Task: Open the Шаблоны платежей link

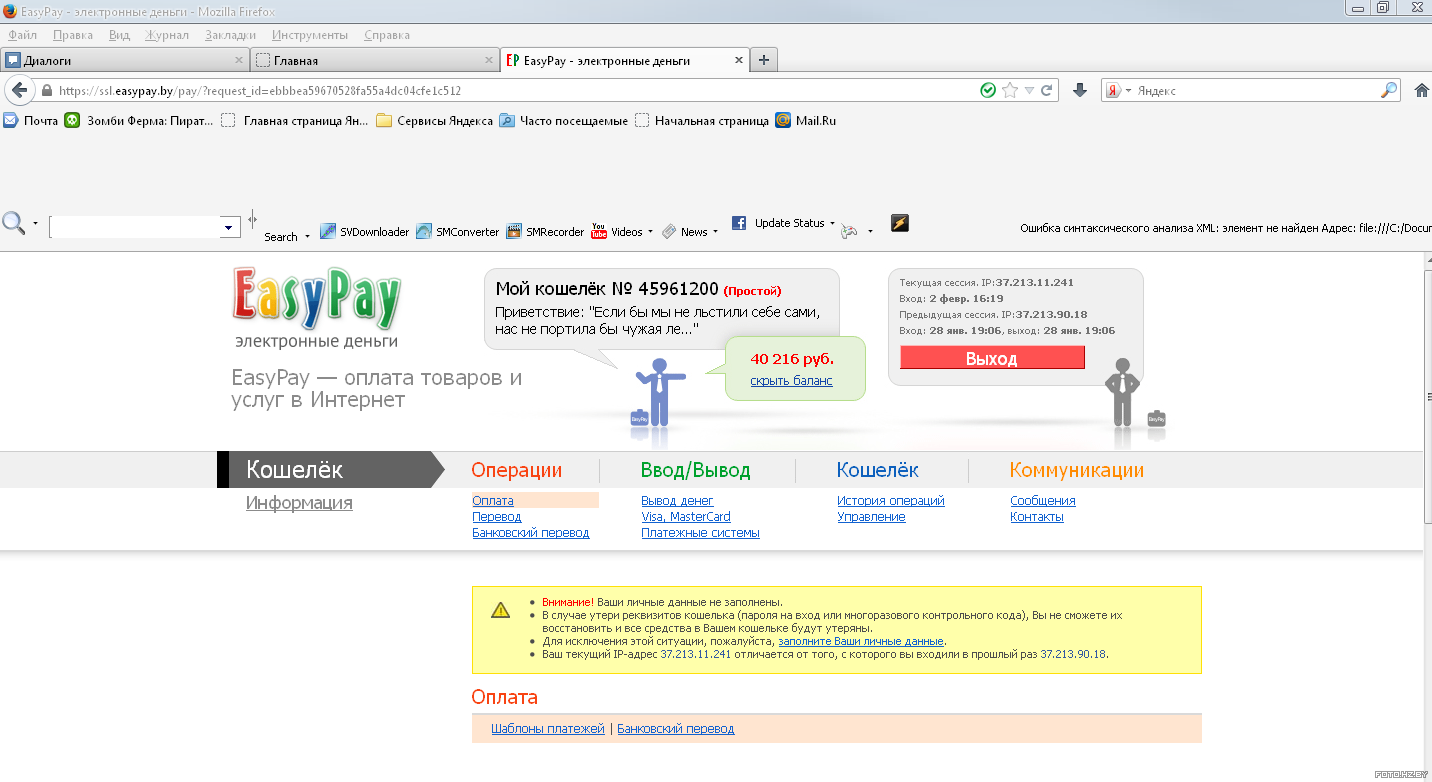Action: click(x=548, y=729)
